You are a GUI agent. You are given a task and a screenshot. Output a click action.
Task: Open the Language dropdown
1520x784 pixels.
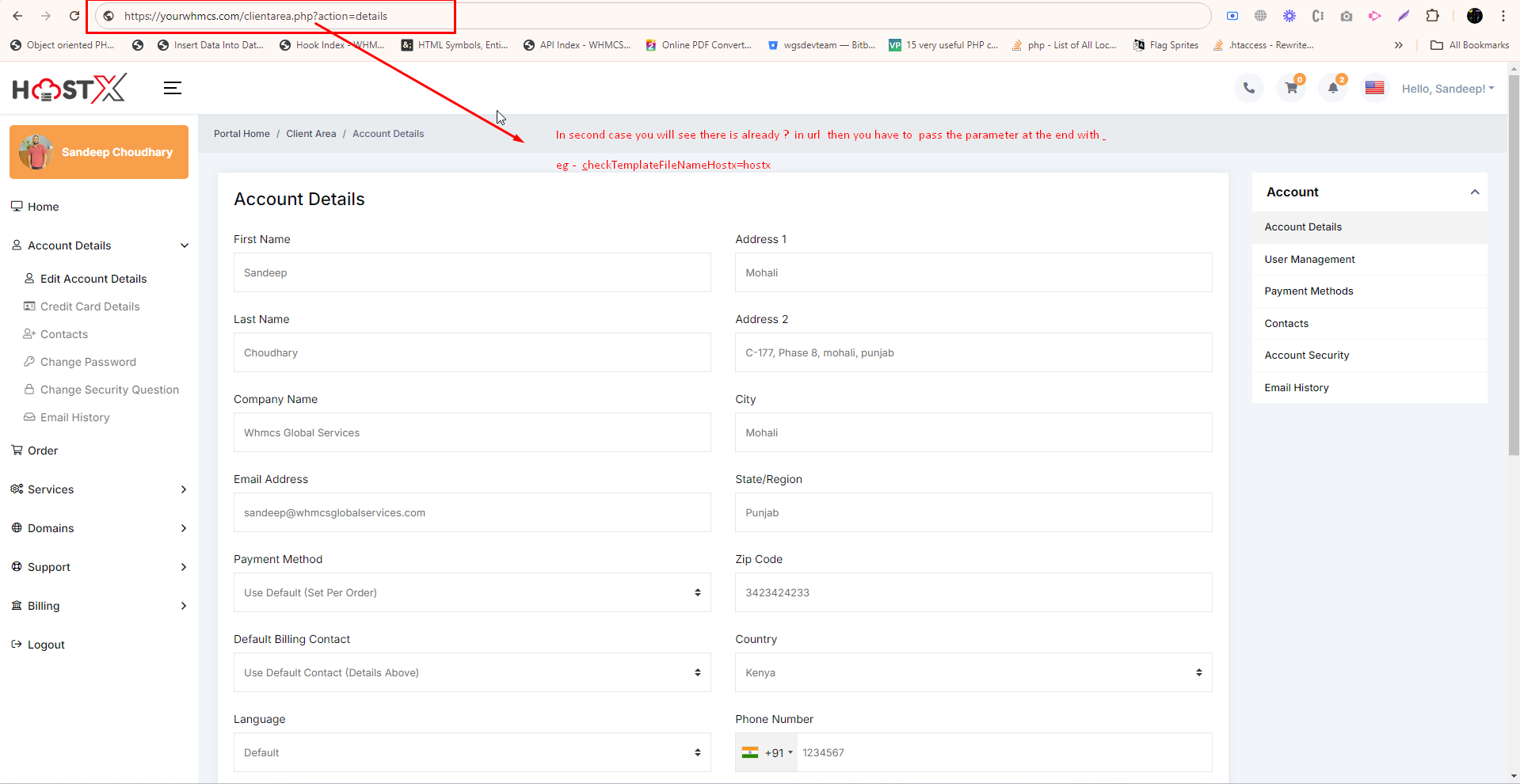point(471,752)
